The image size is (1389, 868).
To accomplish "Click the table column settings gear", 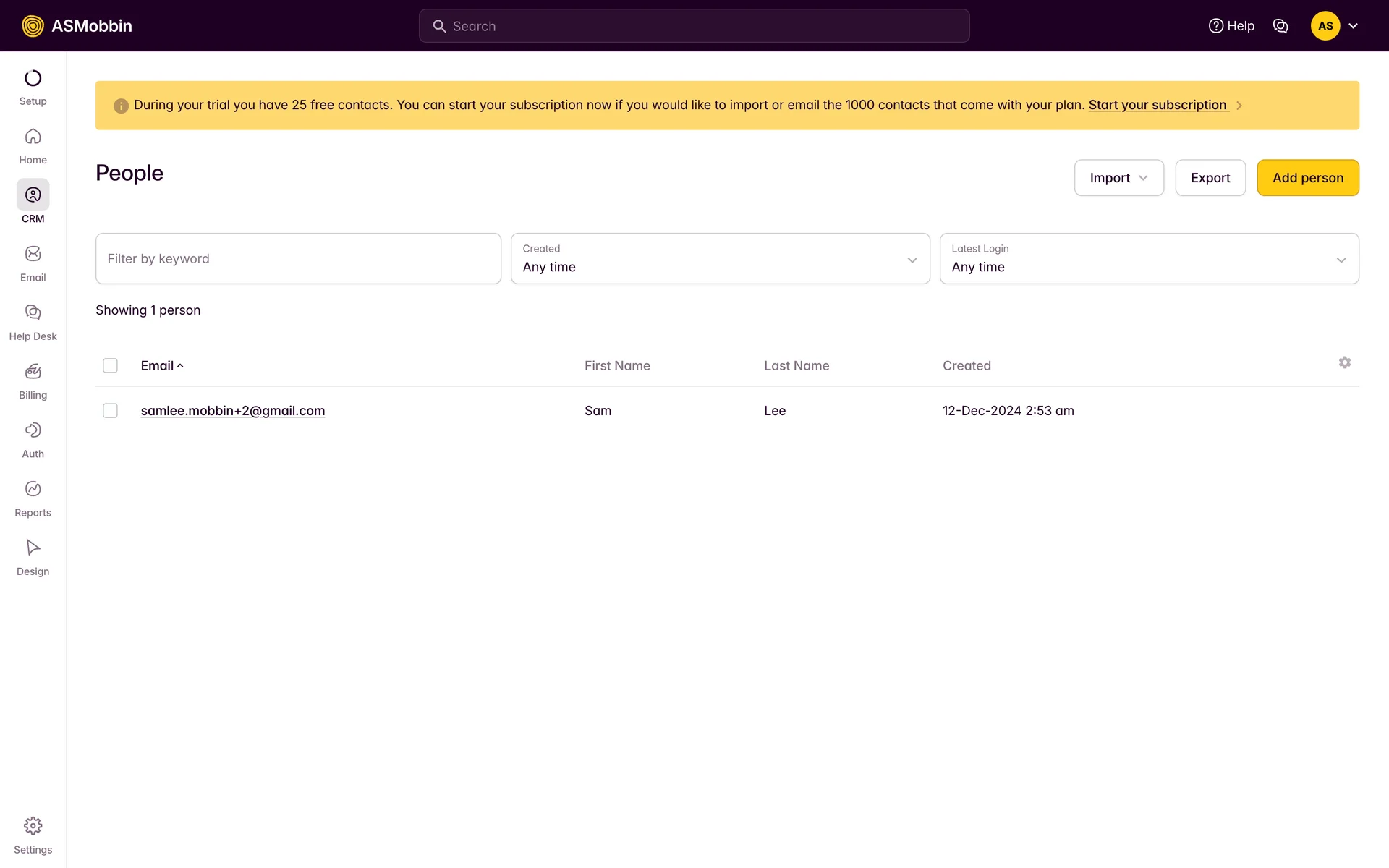I will [x=1344, y=362].
